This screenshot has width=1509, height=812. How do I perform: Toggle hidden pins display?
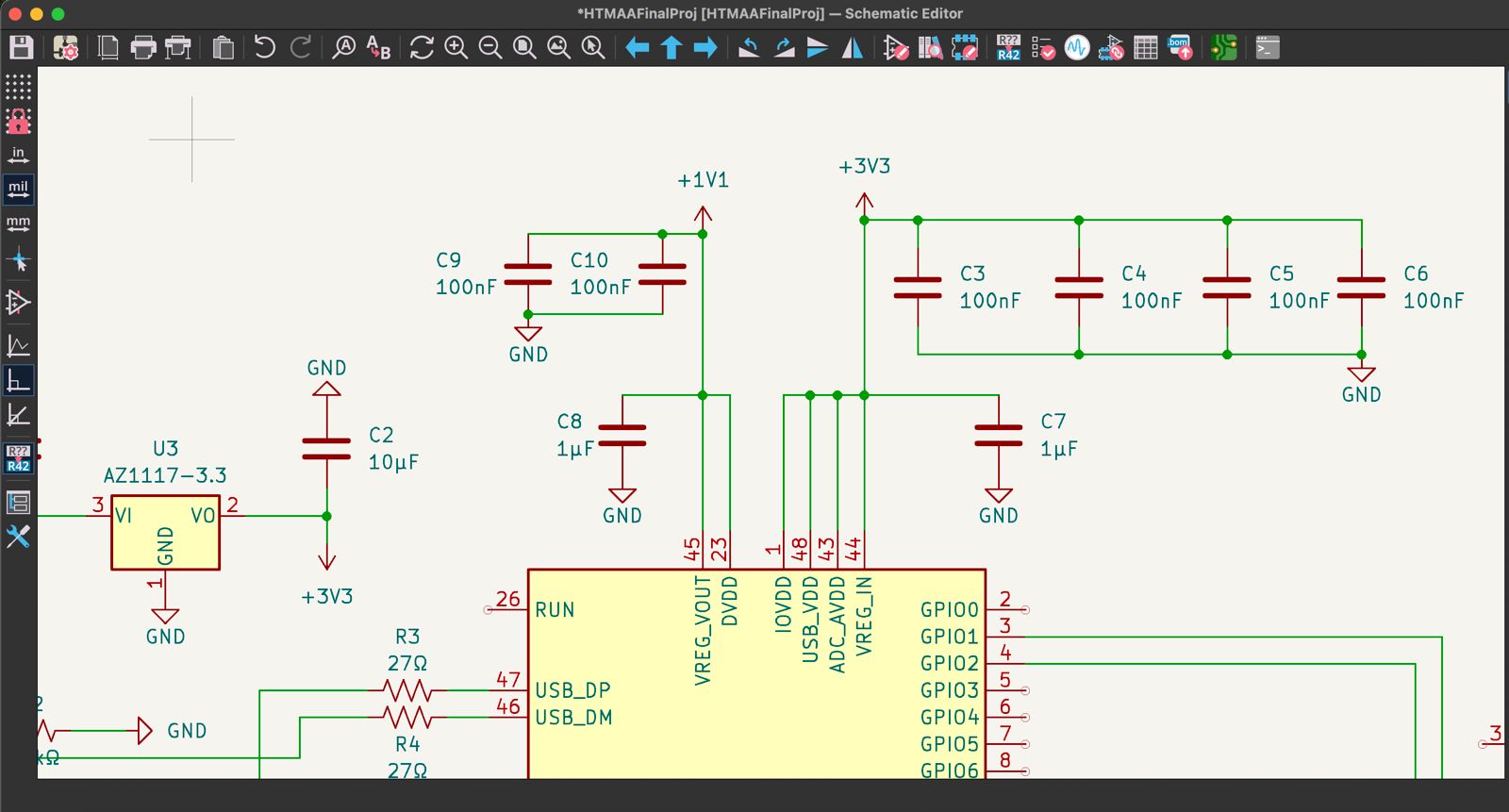18,303
